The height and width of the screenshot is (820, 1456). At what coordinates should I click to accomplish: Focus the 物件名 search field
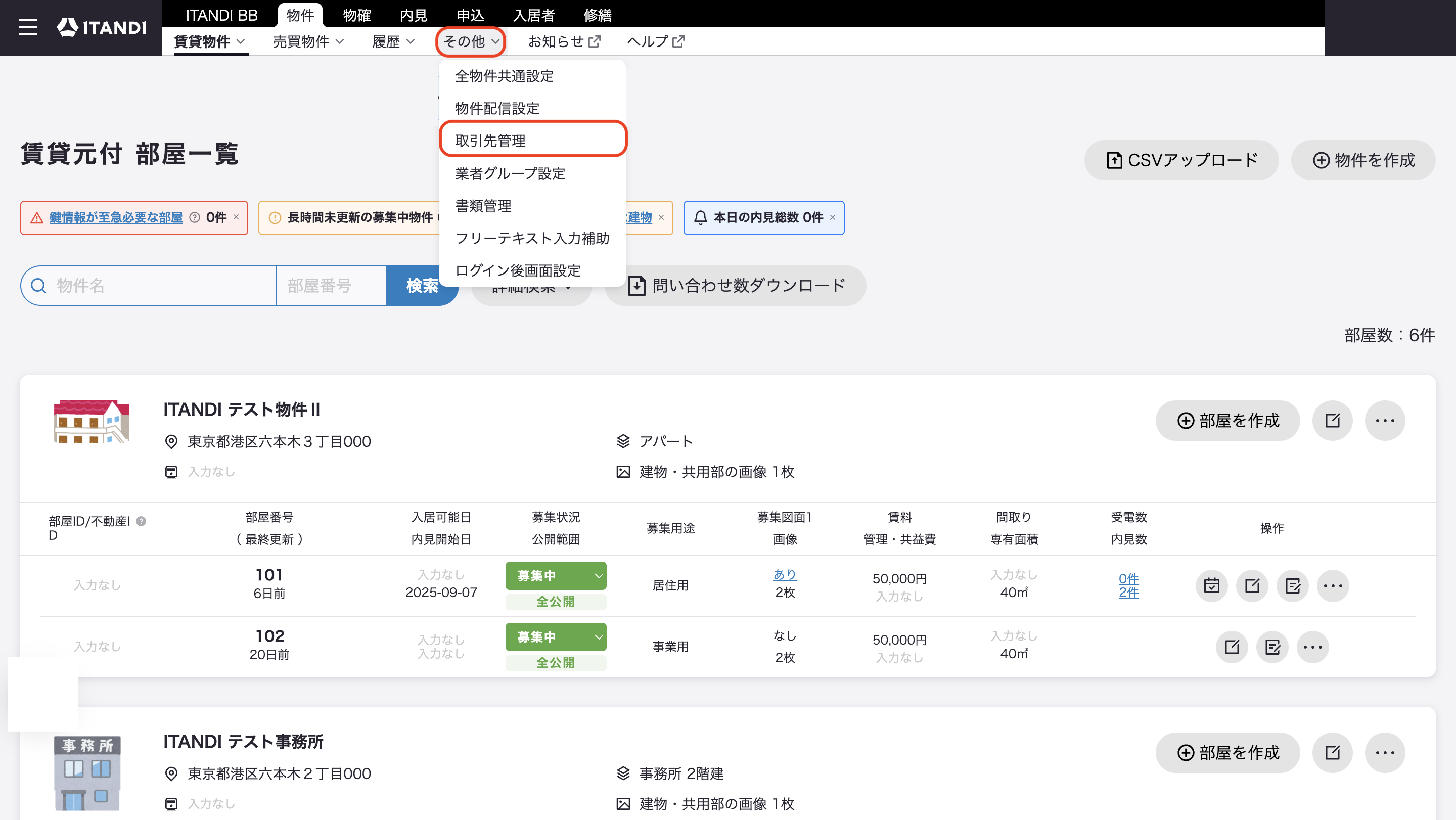(149, 286)
